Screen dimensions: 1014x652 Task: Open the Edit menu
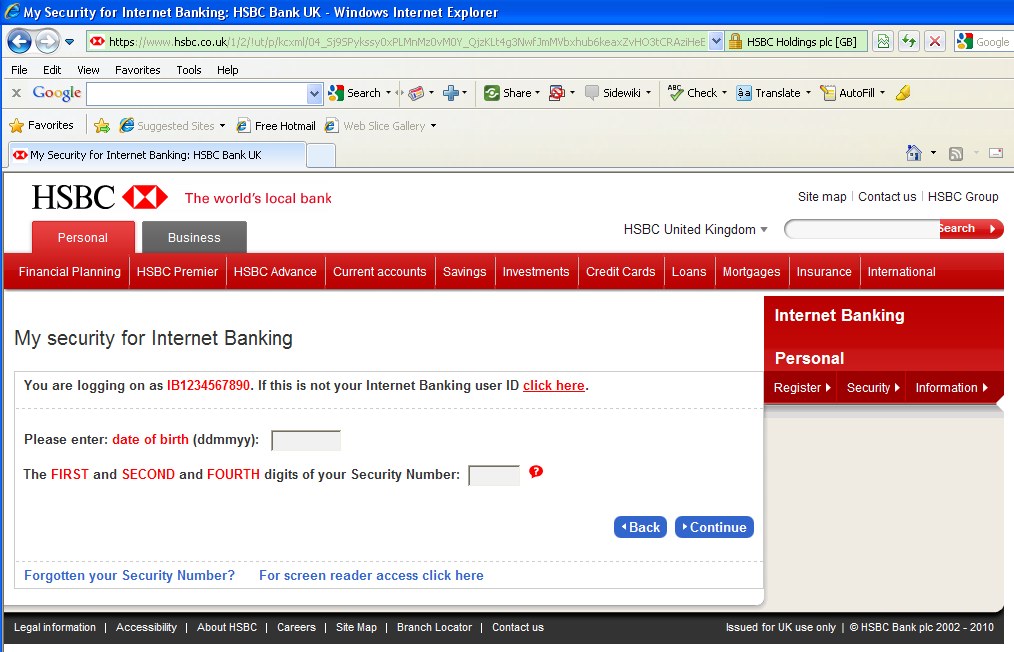point(52,70)
